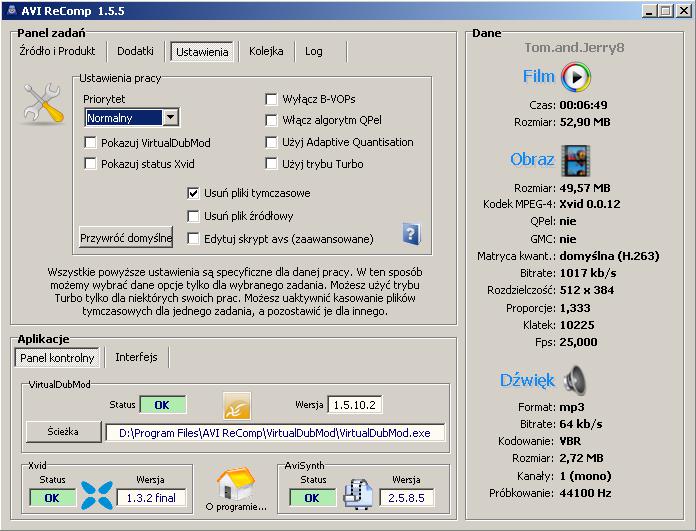Select the Ustawienia tab
696x531 pixels.
click(x=202, y=52)
